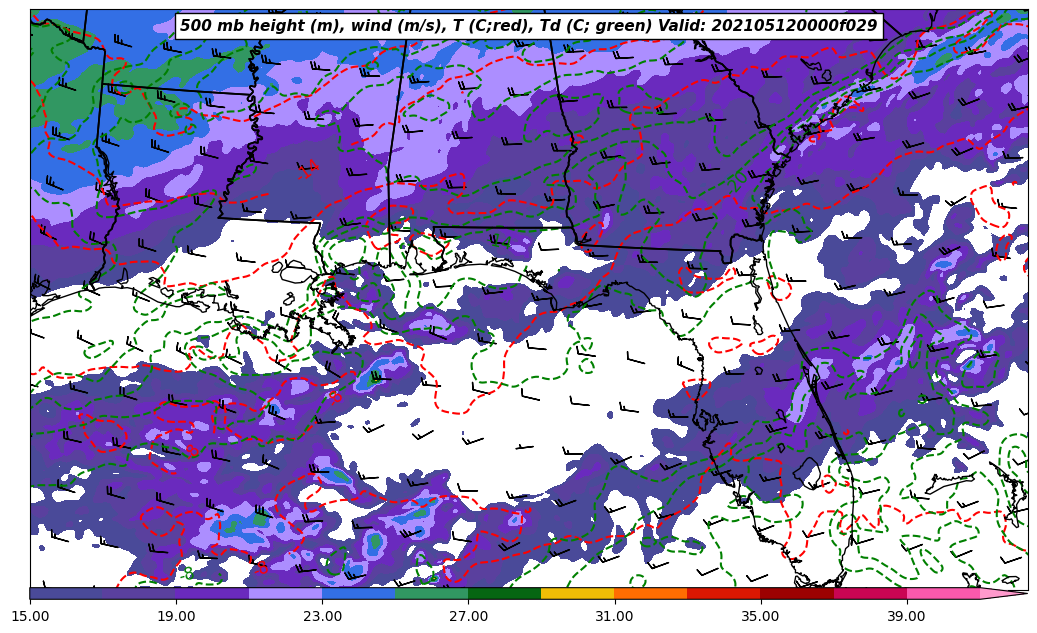Click the 15.00 colorbar tick label

pos(30,616)
